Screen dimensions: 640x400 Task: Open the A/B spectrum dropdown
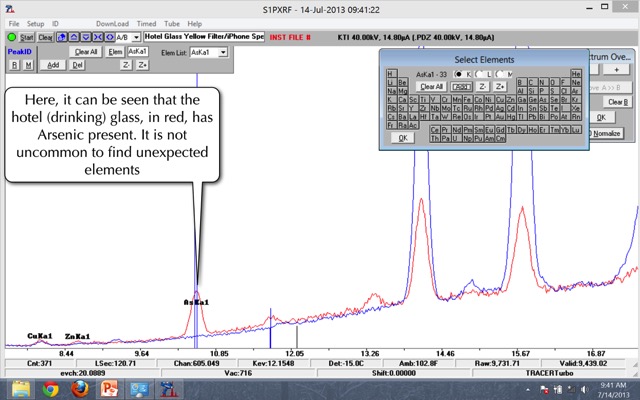pos(135,37)
